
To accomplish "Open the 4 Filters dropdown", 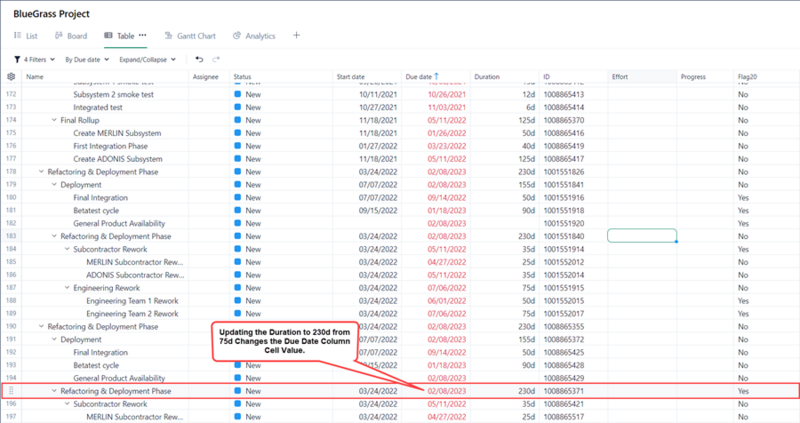I will [x=35, y=60].
